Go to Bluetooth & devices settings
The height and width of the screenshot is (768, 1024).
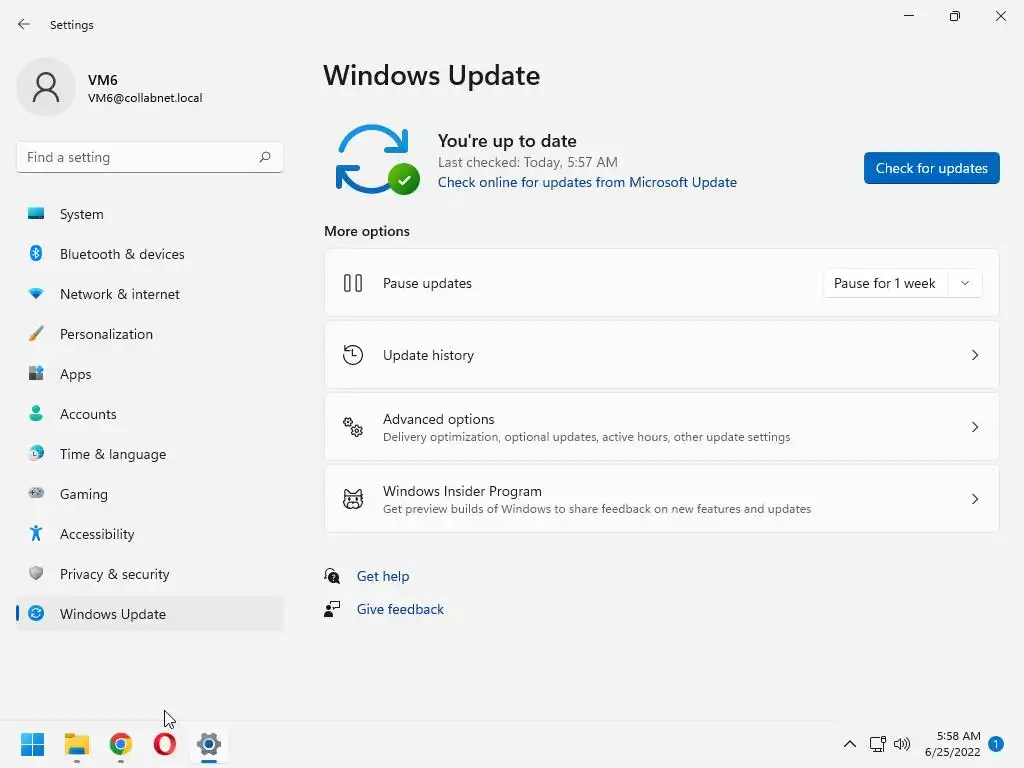(150, 253)
